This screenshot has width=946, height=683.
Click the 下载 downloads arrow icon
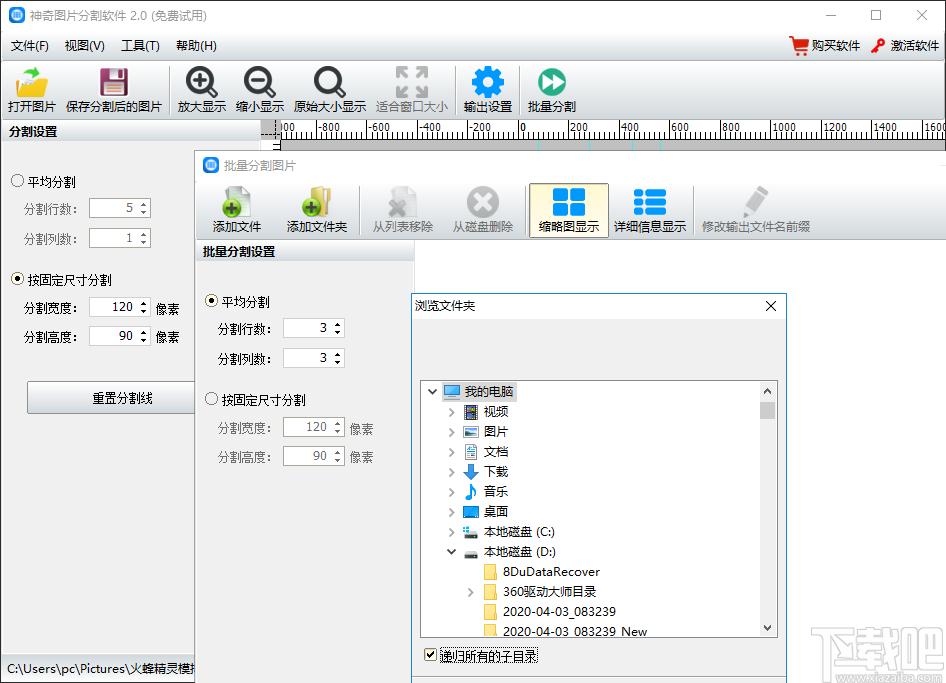471,471
